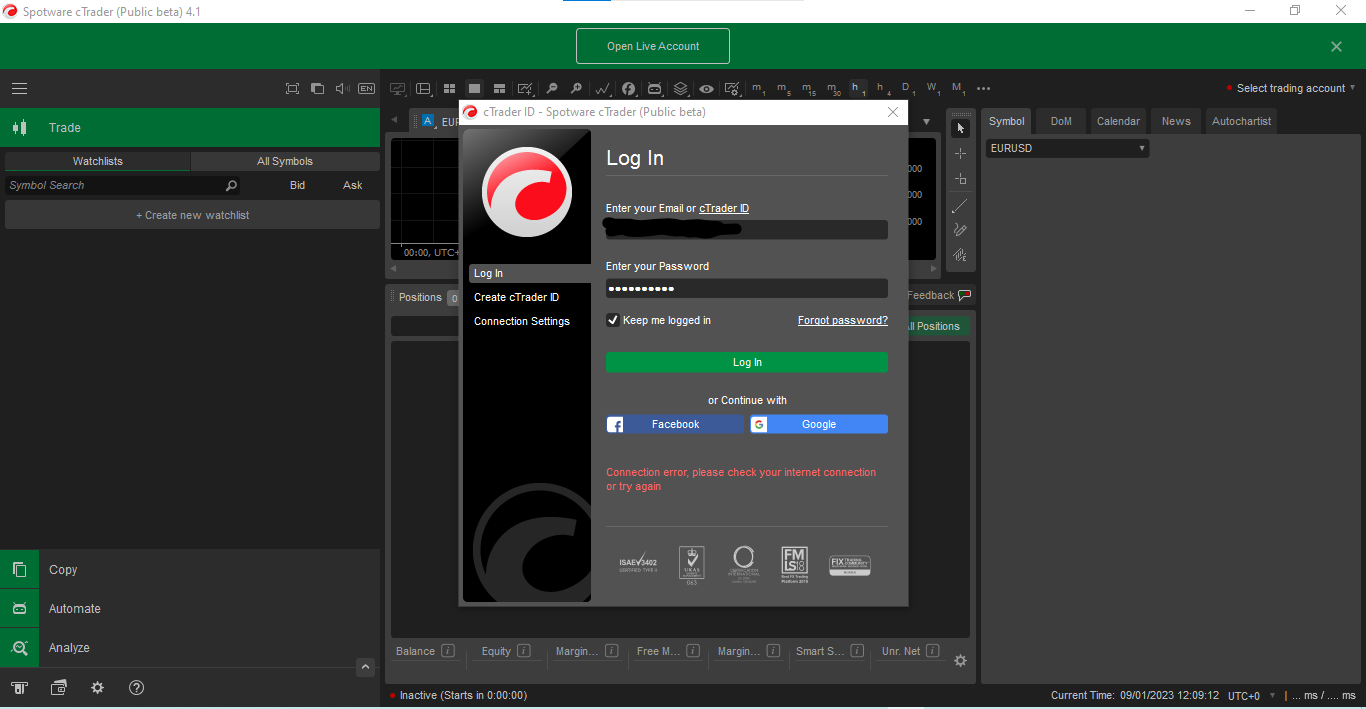Screen dimensions: 1366x709
Task: Open the cTrader ID link
Action: click(x=724, y=208)
